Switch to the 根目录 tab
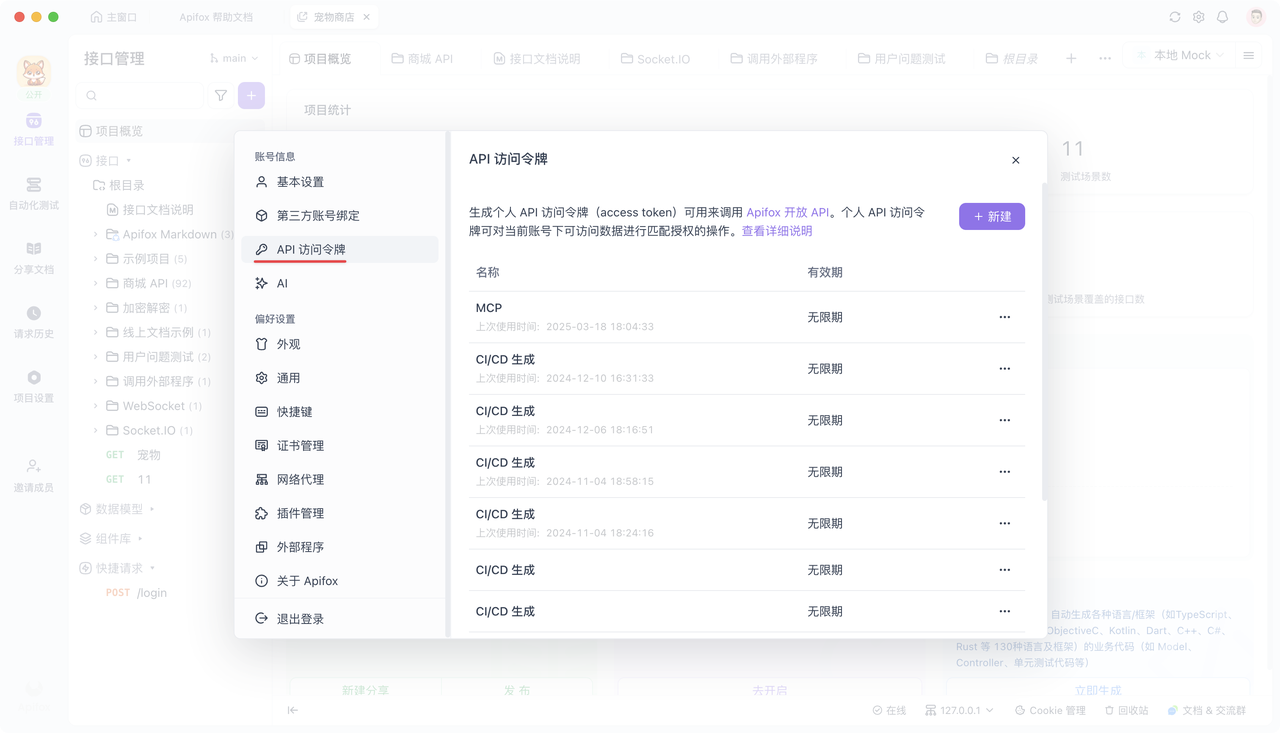The width and height of the screenshot is (1280, 733). pos(1011,59)
